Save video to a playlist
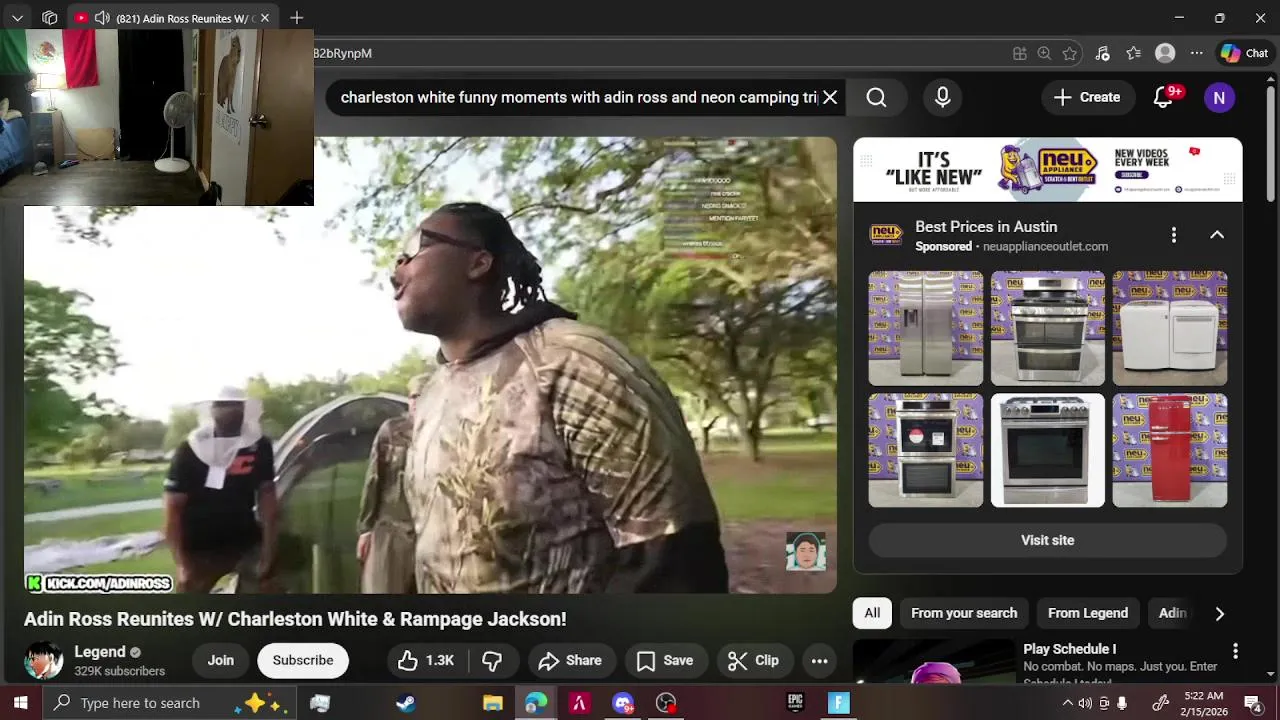The image size is (1280, 720). tap(665, 660)
